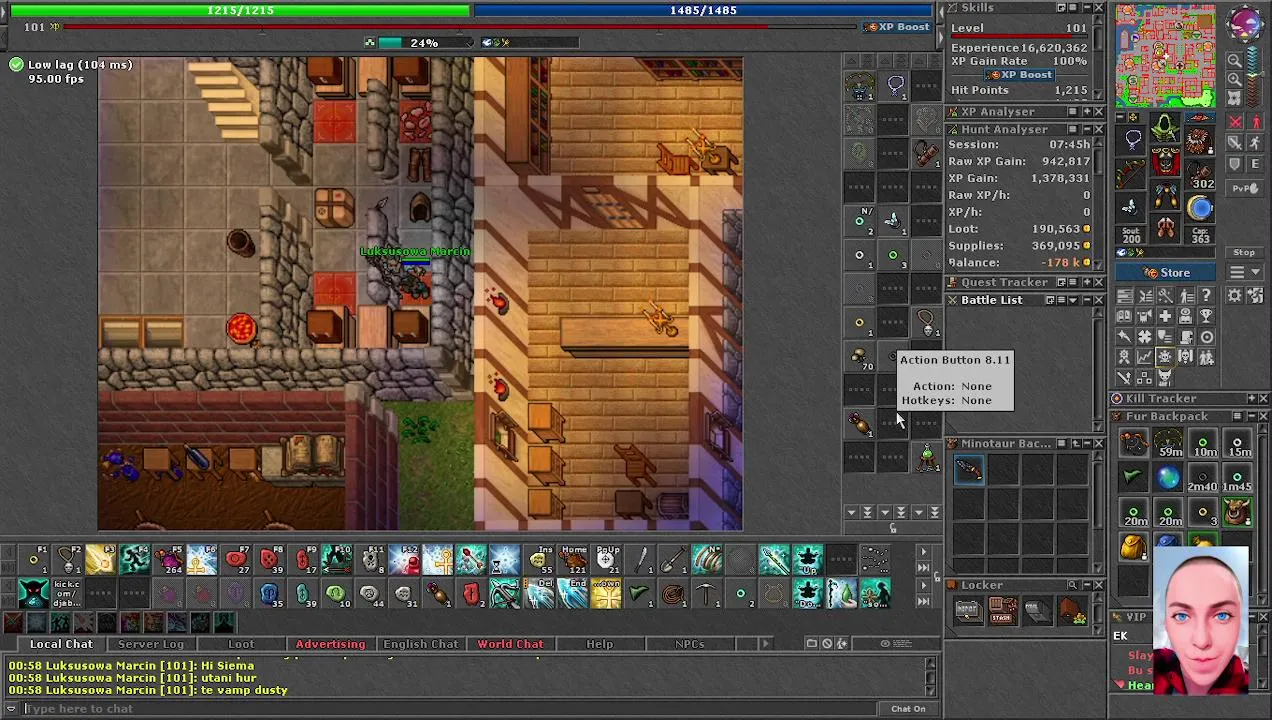The width and height of the screenshot is (1272, 720).
Task: Expand the XP Analyser panel
Action: pos(1086,112)
